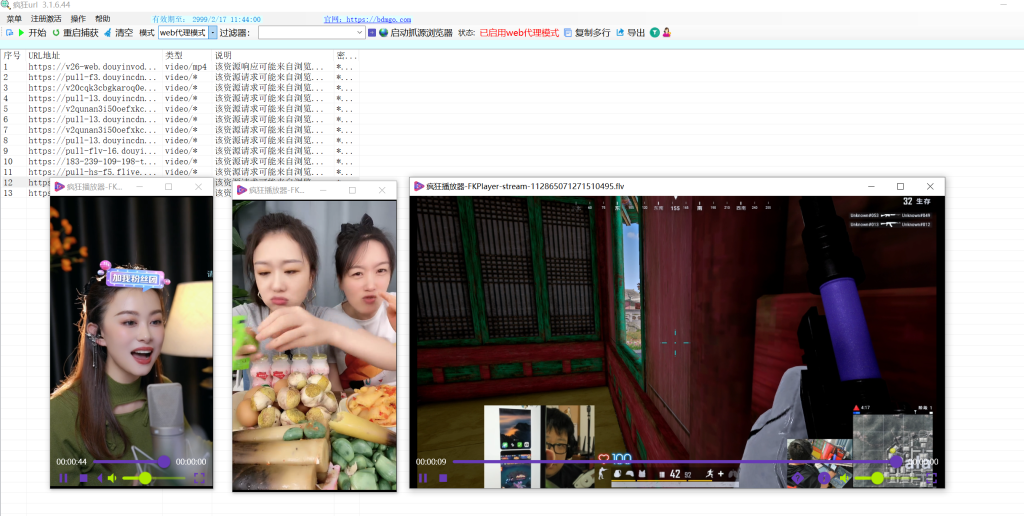Click the 疯狂url app icon in title bar
The image size is (1024, 516).
(x=6, y=5)
